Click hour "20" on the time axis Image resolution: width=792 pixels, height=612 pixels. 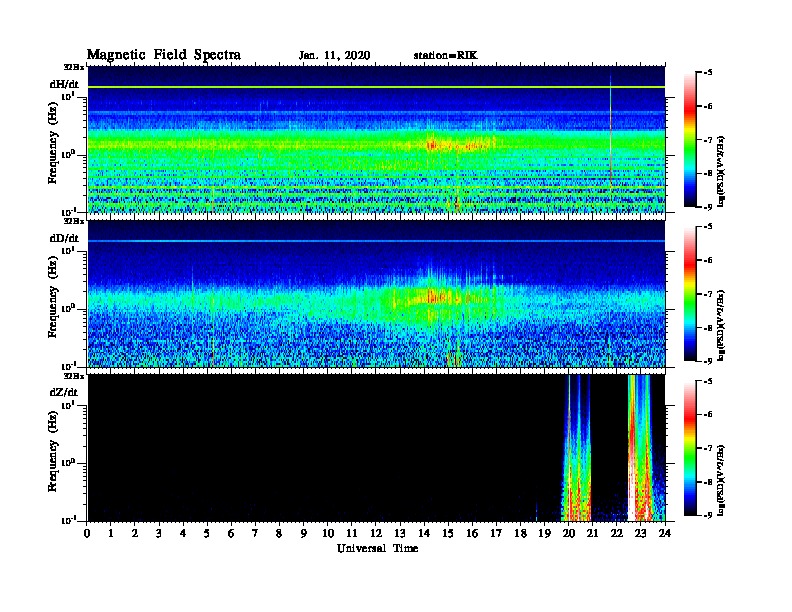tap(569, 534)
